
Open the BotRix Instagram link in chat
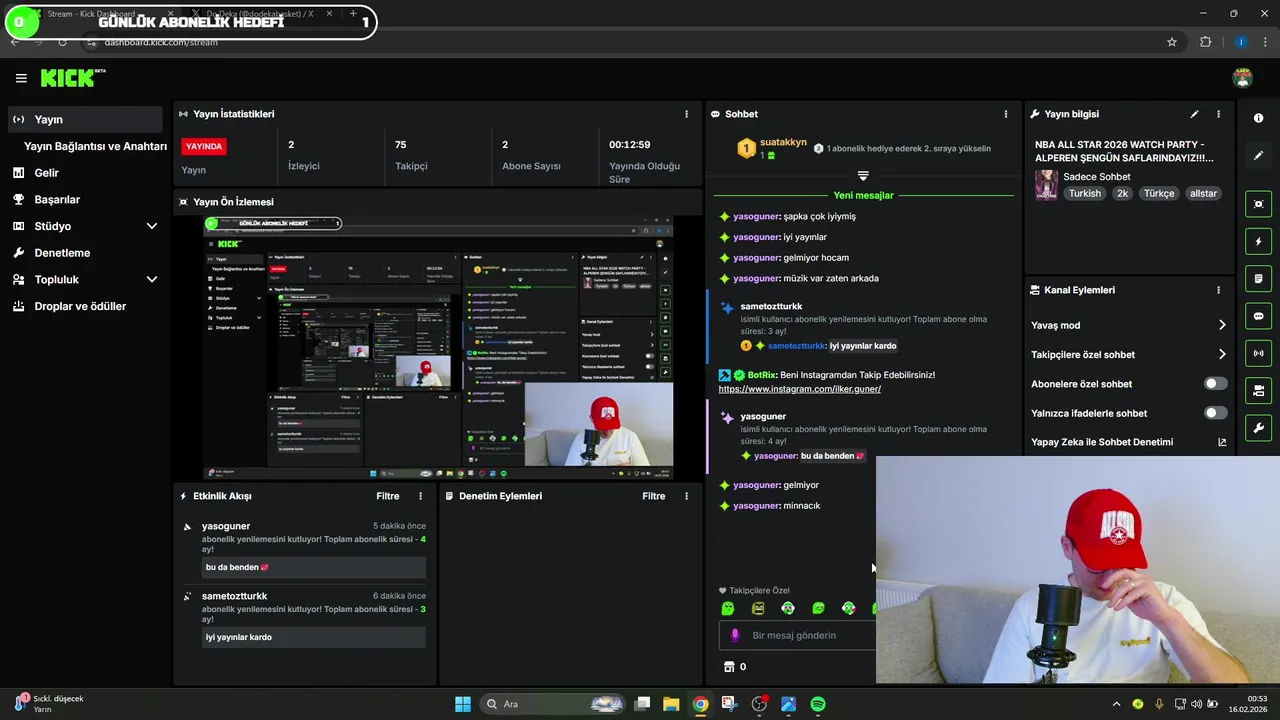click(799, 389)
